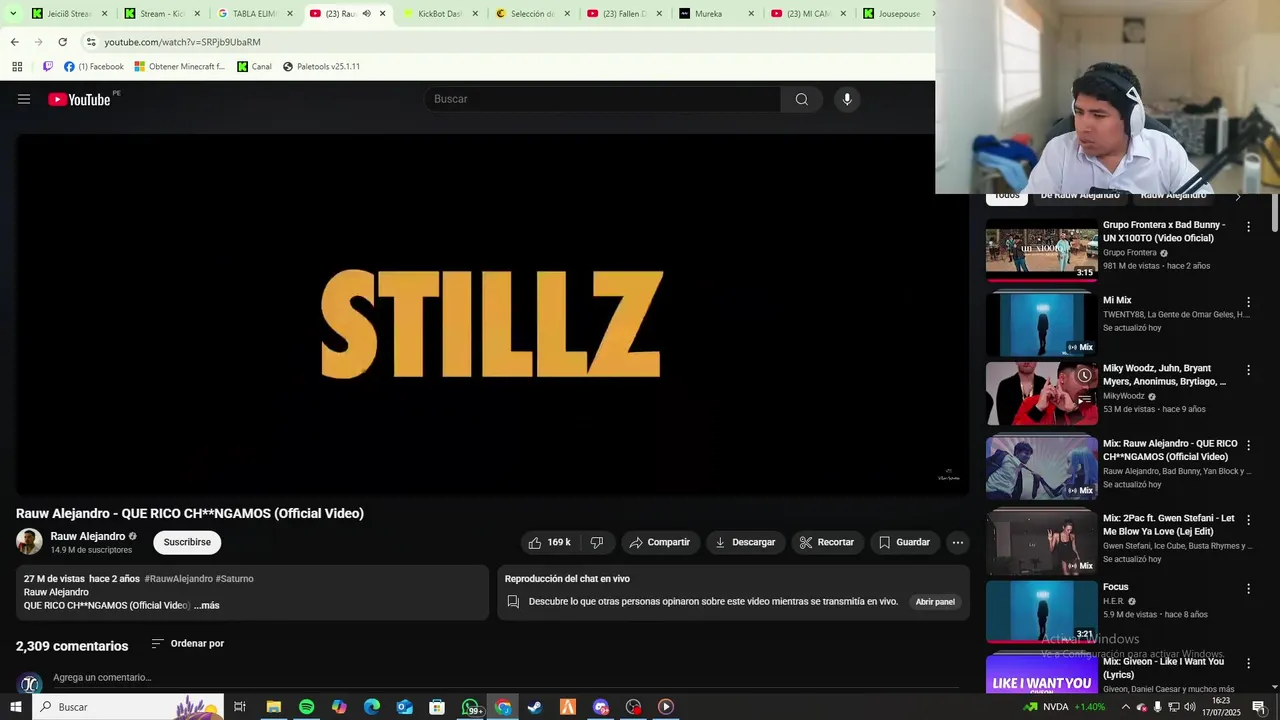
Task: Open live chat replay with Abrir panel
Action: coord(935,602)
